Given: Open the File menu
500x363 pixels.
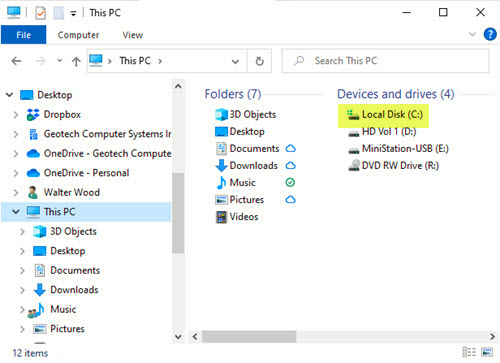Looking at the screenshot, I should click(24, 35).
